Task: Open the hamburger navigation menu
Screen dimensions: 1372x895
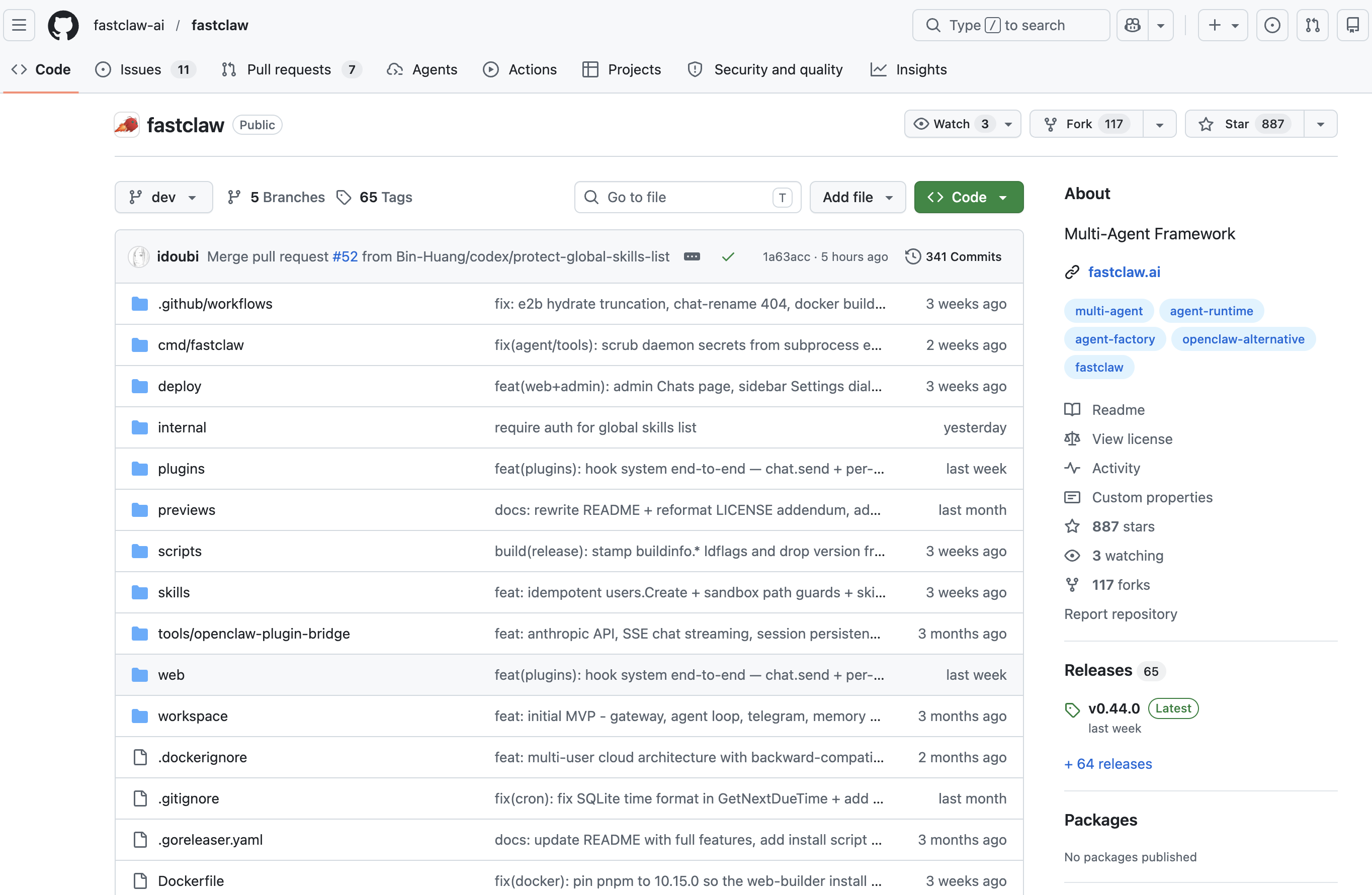Action: pyautogui.click(x=20, y=25)
